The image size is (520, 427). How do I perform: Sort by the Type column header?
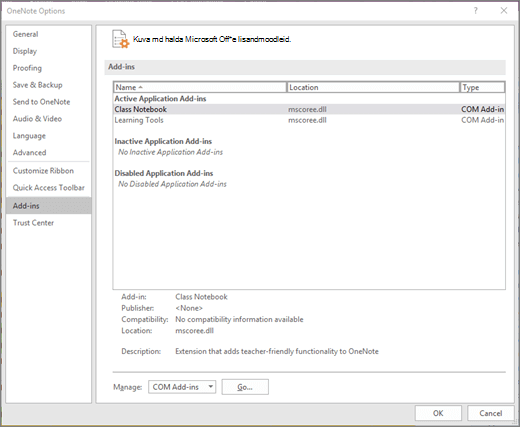pos(482,87)
